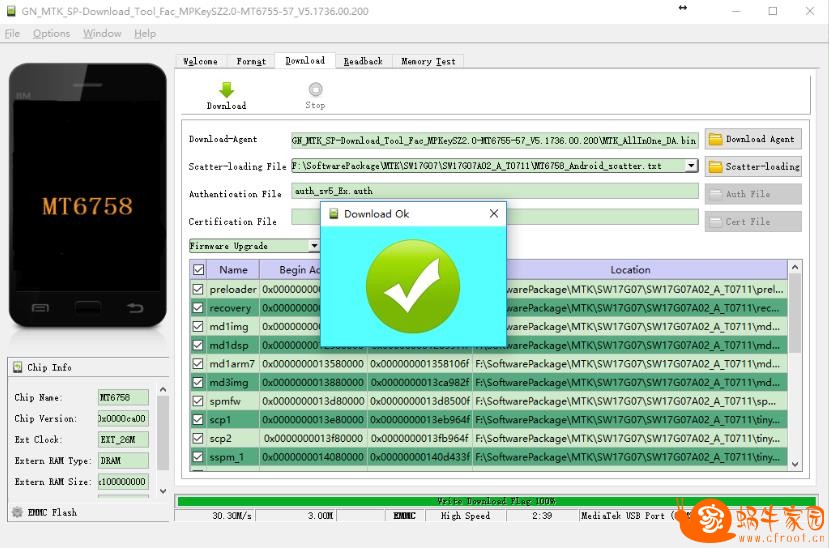Open the Scatter-loading File dropdown arrow
The width and height of the screenshot is (829, 548).
(x=691, y=166)
